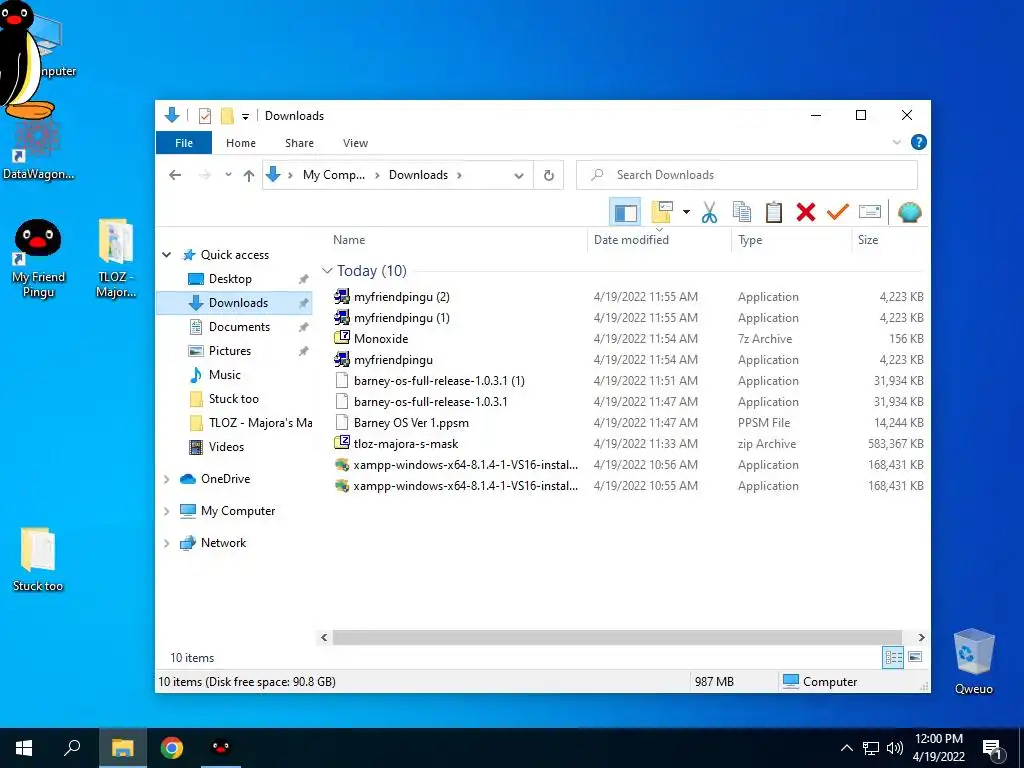Viewport: 1024px width, 768px height.
Task: Switch to Large icons view button
Action: tap(915, 657)
